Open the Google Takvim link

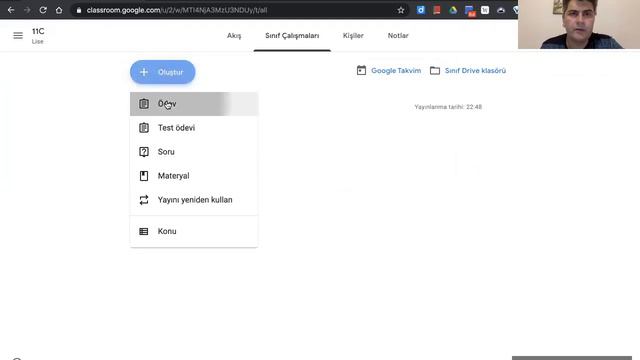click(x=396, y=71)
